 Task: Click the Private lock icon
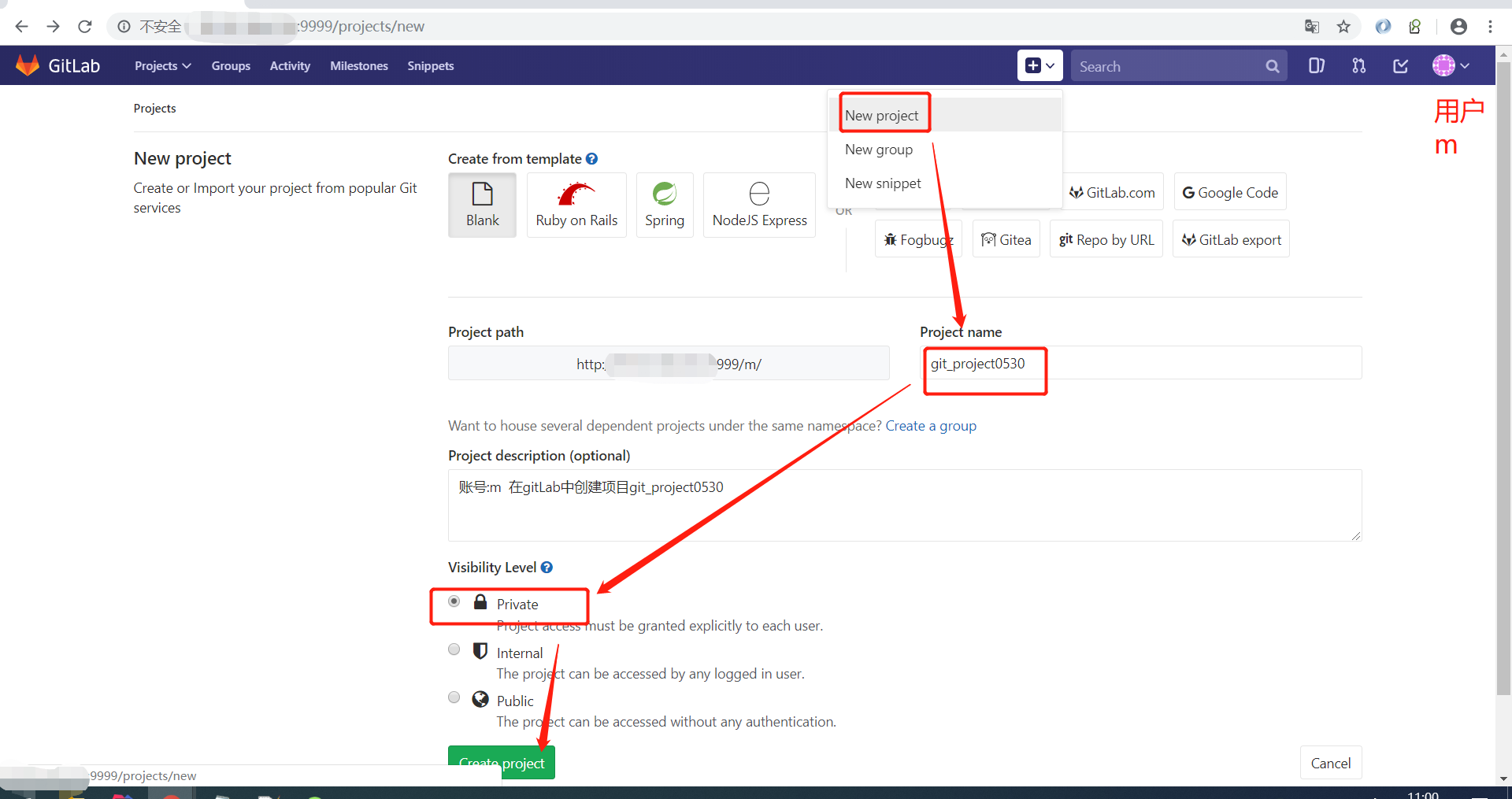[480, 602]
